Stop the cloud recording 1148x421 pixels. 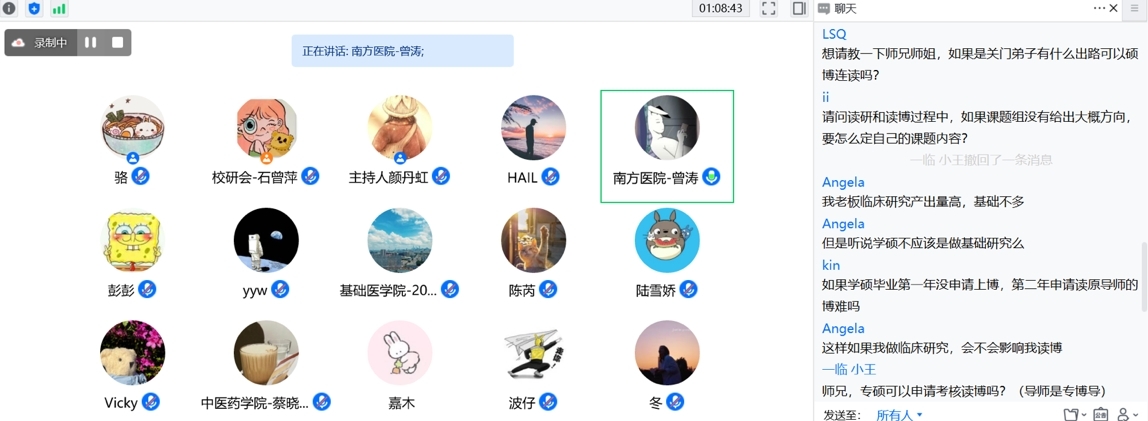117,42
